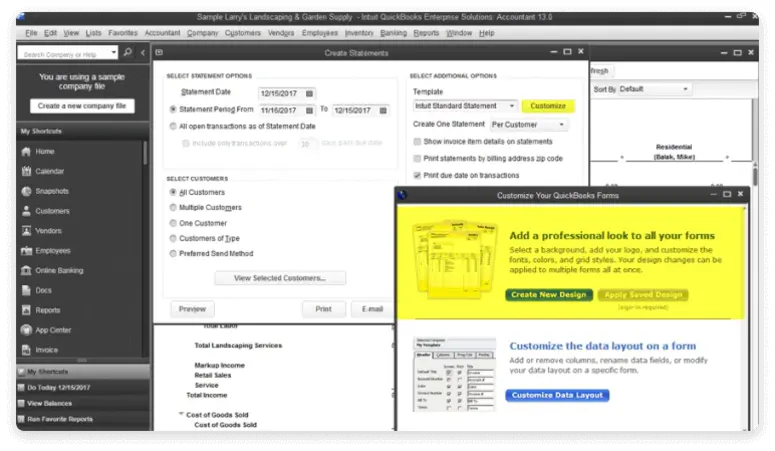The height and width of the screenshot is (451, 775).
Task: Click the forms template thumbnail image
Action: click(455, 259)
